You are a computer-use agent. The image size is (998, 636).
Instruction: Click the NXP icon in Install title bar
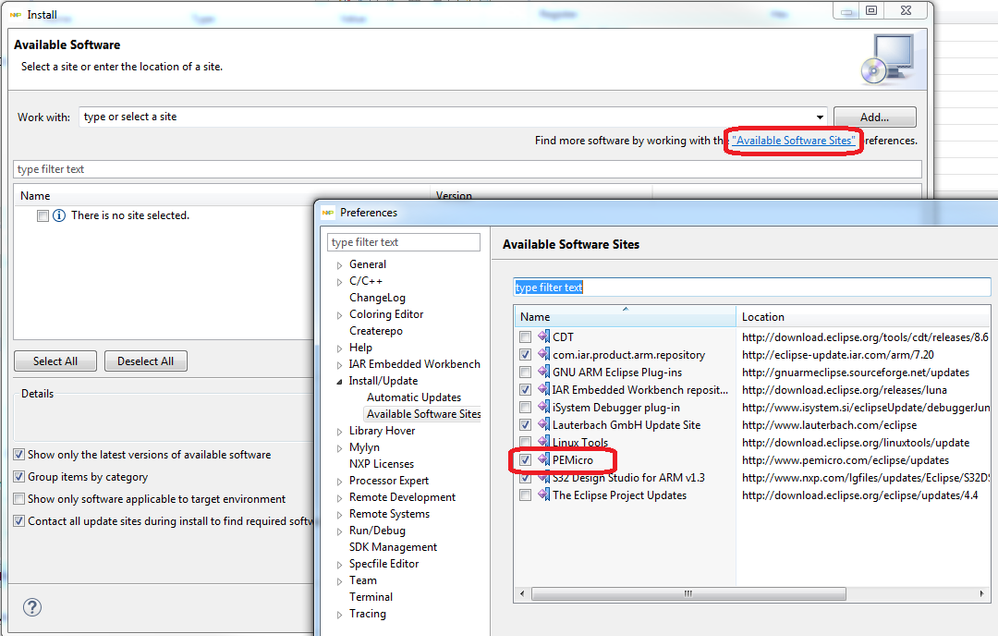pyautogui.click(x=16, y=15)
